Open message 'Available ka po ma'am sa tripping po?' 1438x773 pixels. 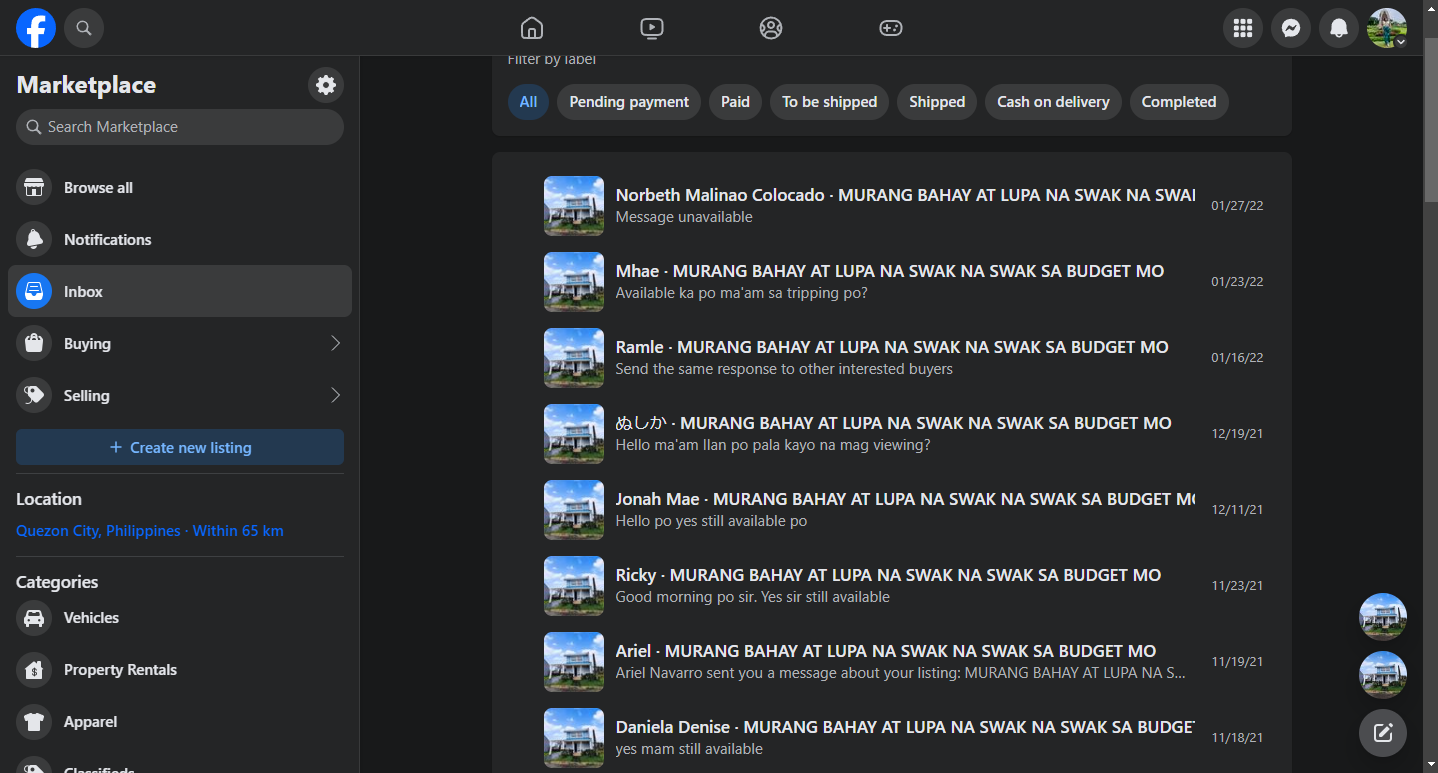click(x=741, y=293)
